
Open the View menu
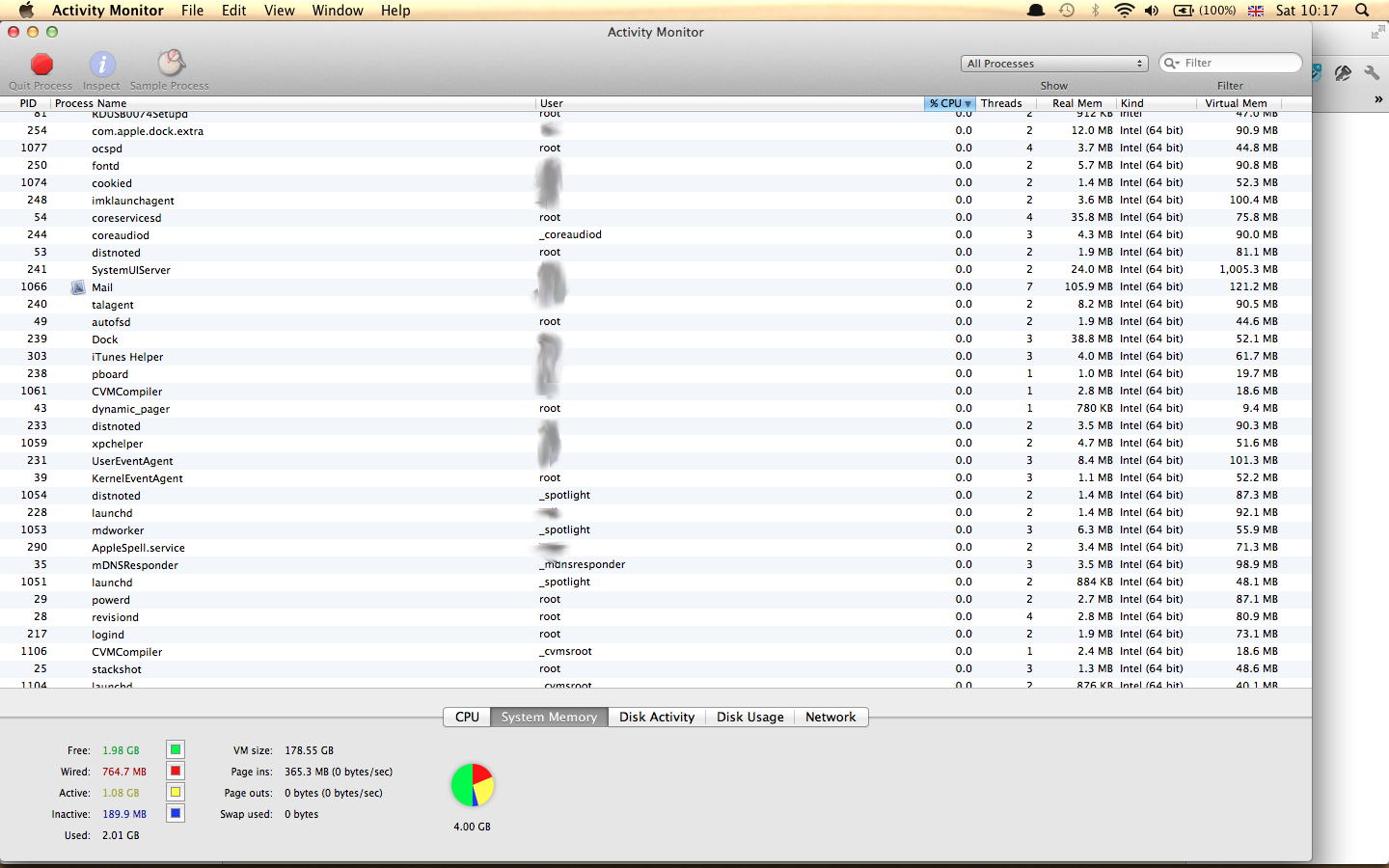(279, 11)
